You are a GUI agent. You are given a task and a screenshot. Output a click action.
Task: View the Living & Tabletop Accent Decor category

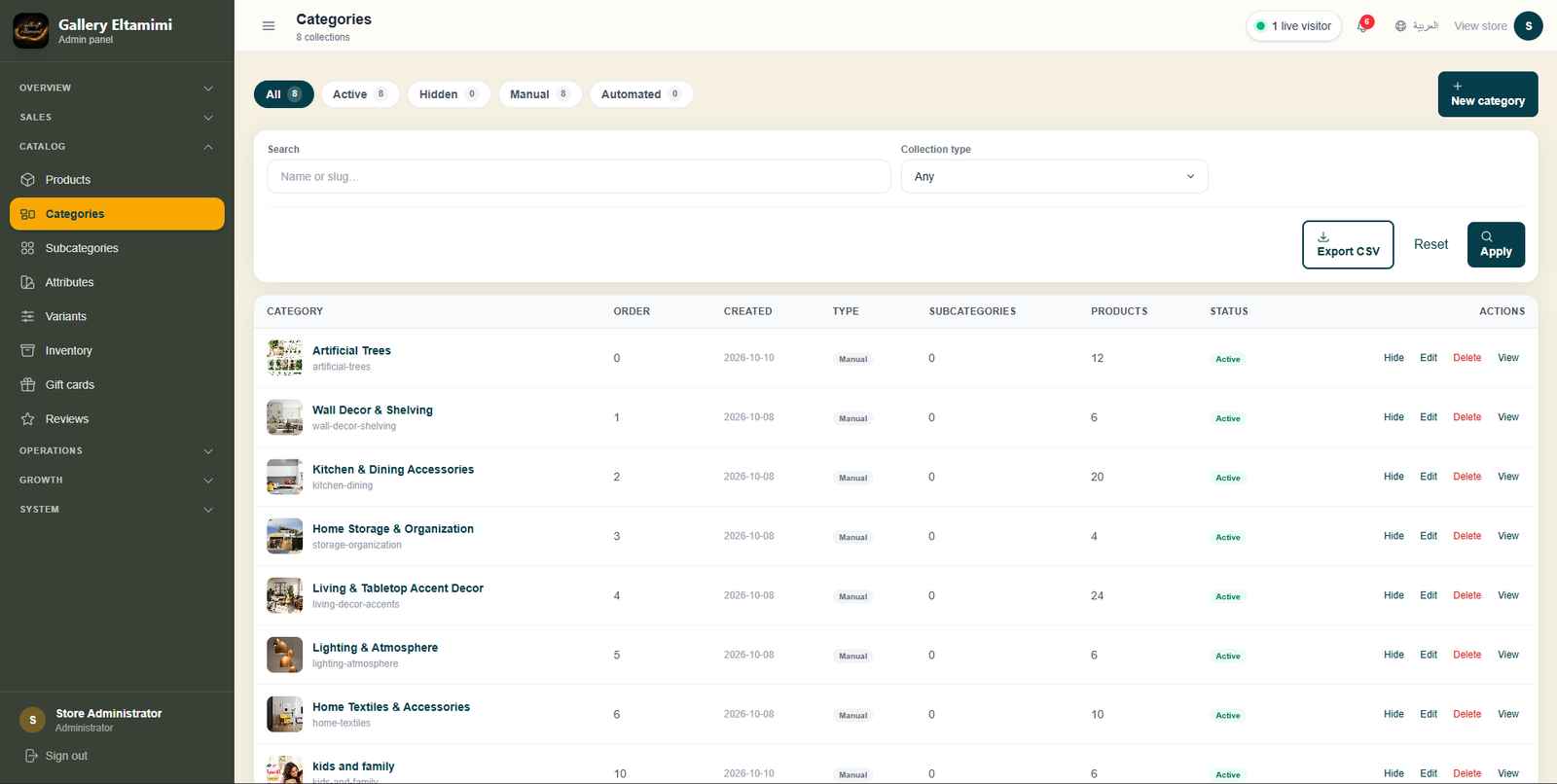pos(1508,595)
